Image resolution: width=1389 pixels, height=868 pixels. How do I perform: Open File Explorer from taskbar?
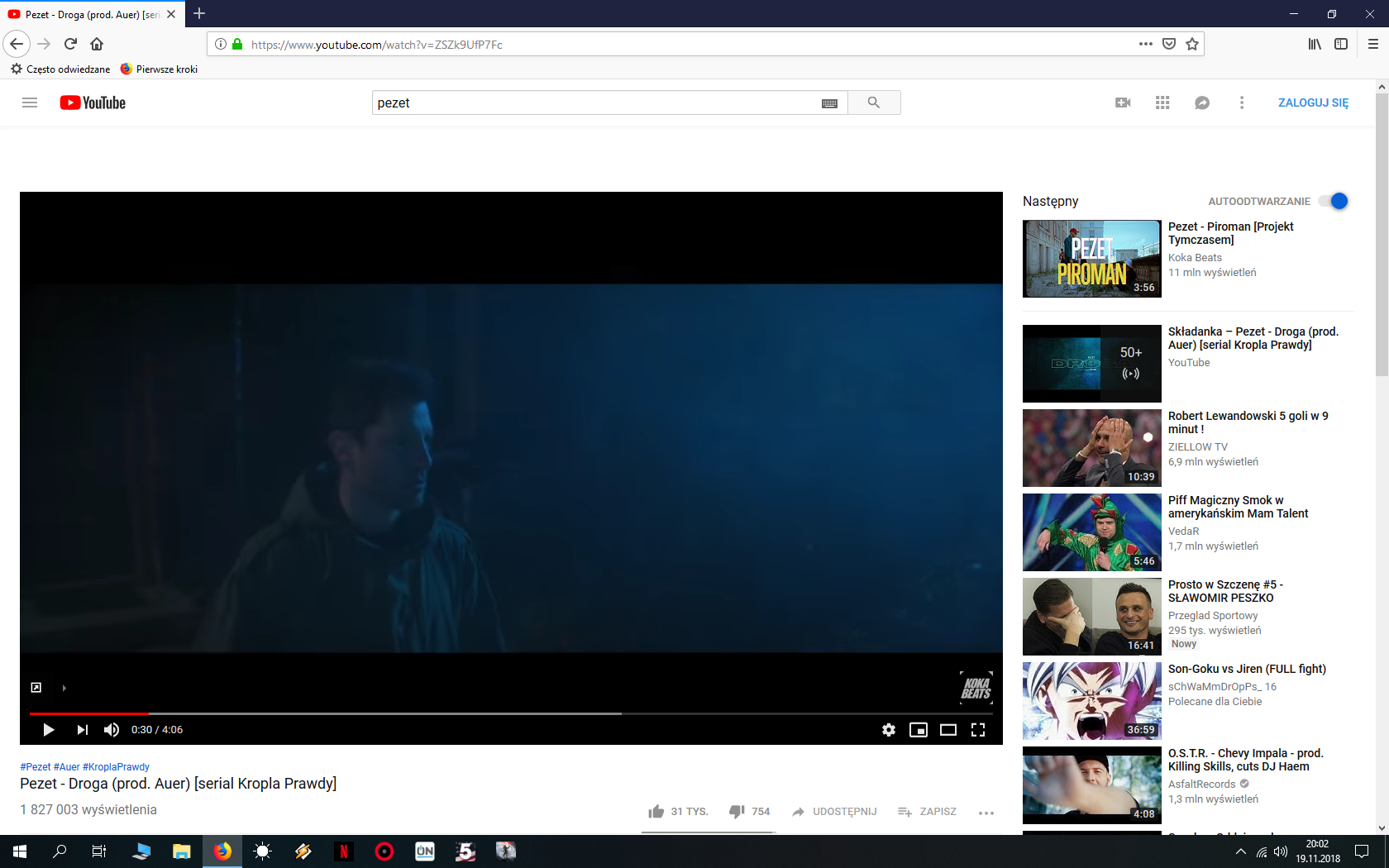pyautogui.click(x=181, y=851)
